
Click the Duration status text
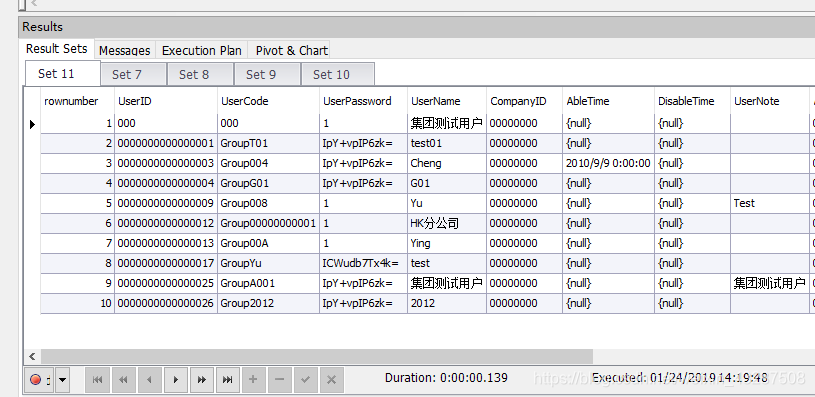(x=446, y=378)
